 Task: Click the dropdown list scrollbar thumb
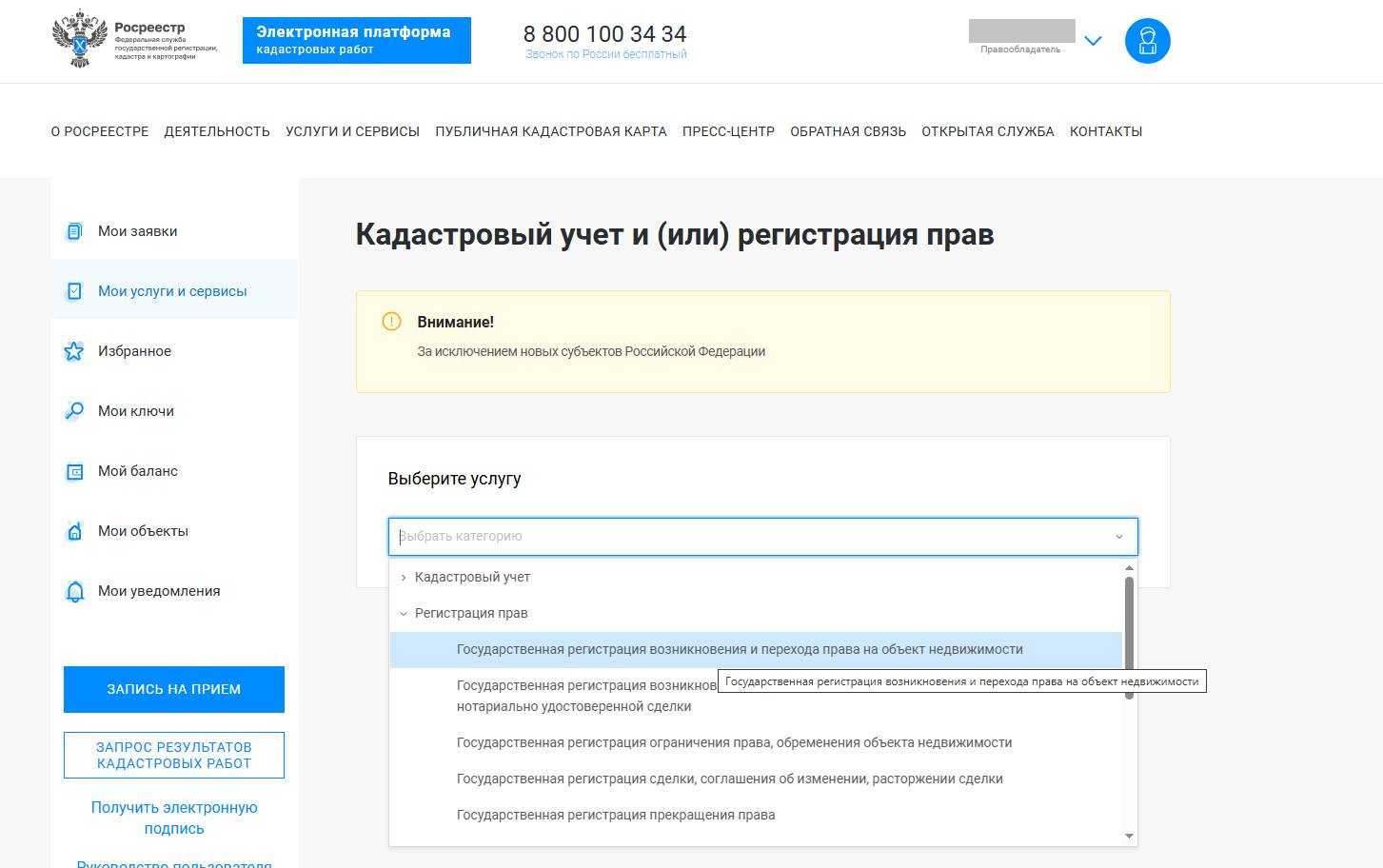(x=1128, y=628)
